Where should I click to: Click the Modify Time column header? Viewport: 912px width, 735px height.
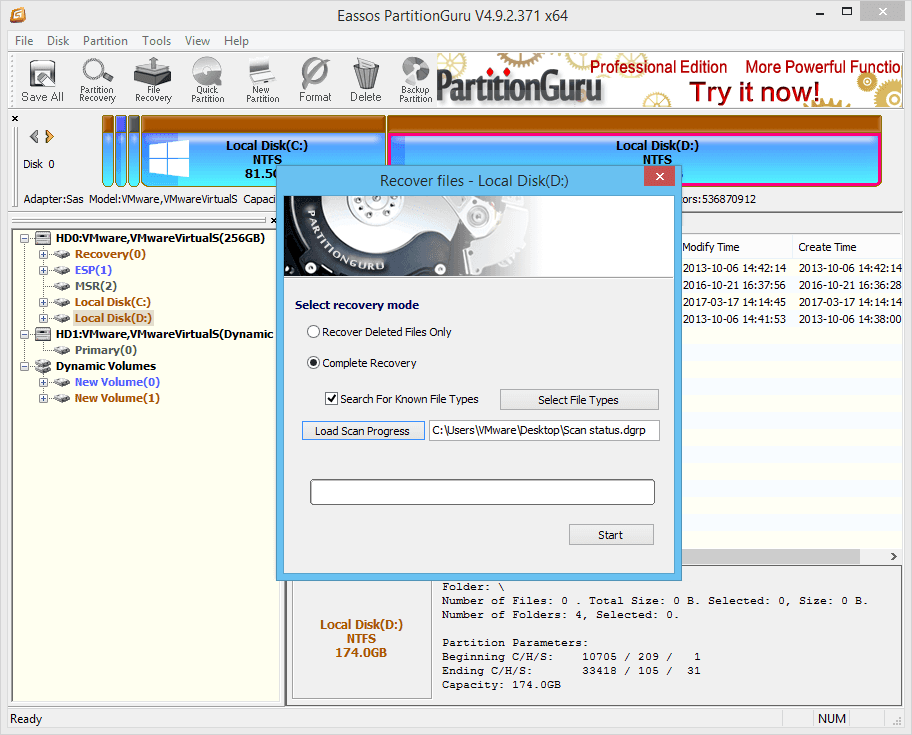point(736,247)
